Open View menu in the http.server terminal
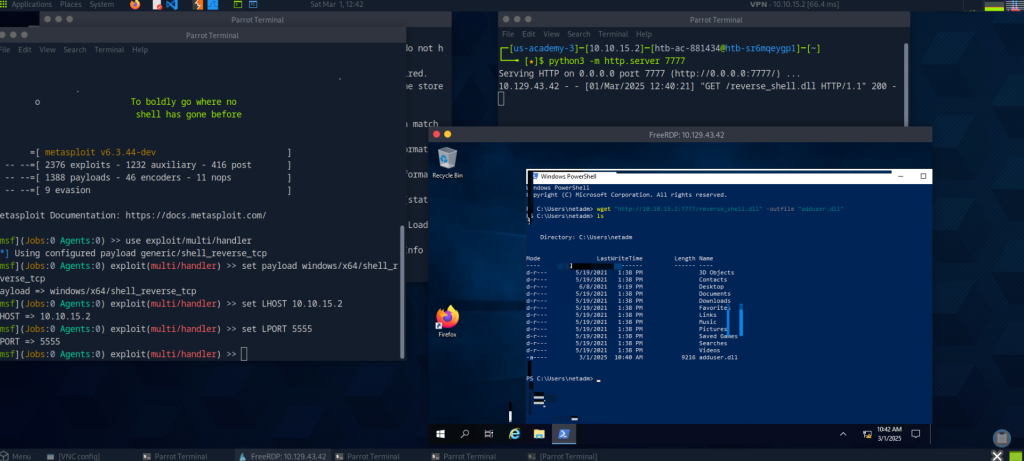The image size is (1024, 461). tap(551, 34)
